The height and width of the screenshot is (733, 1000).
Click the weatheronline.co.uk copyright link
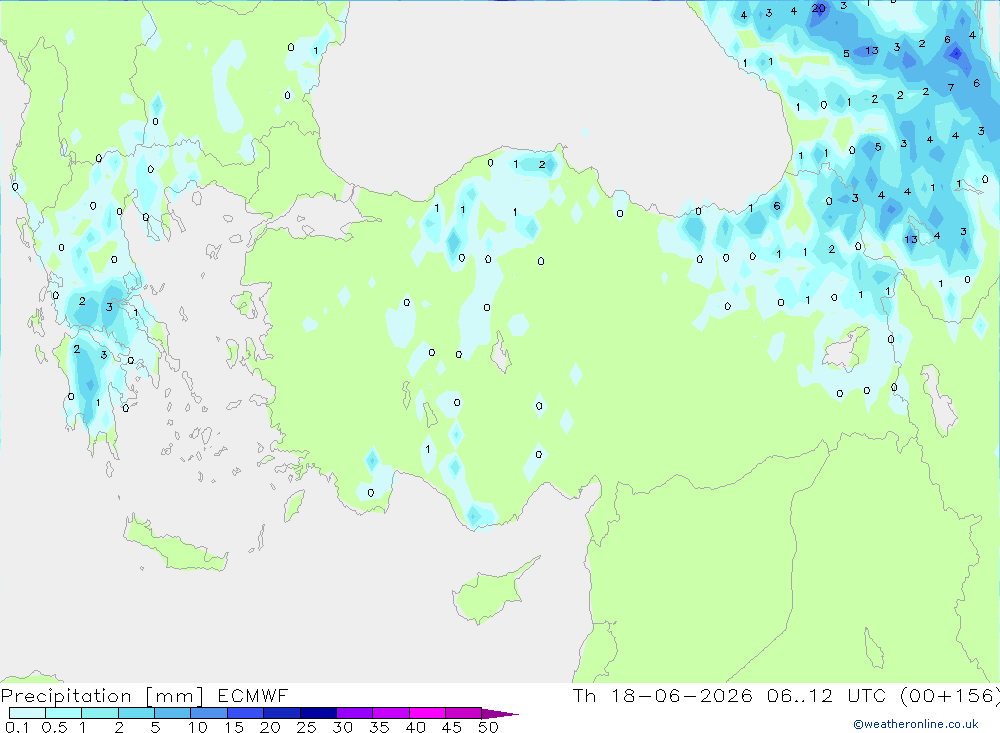click(915, 724)
